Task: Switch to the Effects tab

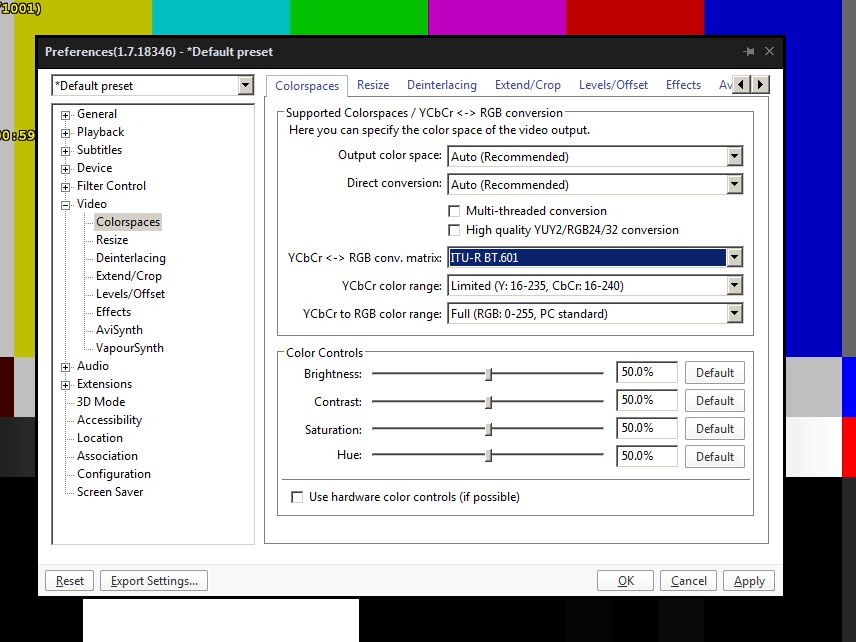Action: tap(683, 85)
